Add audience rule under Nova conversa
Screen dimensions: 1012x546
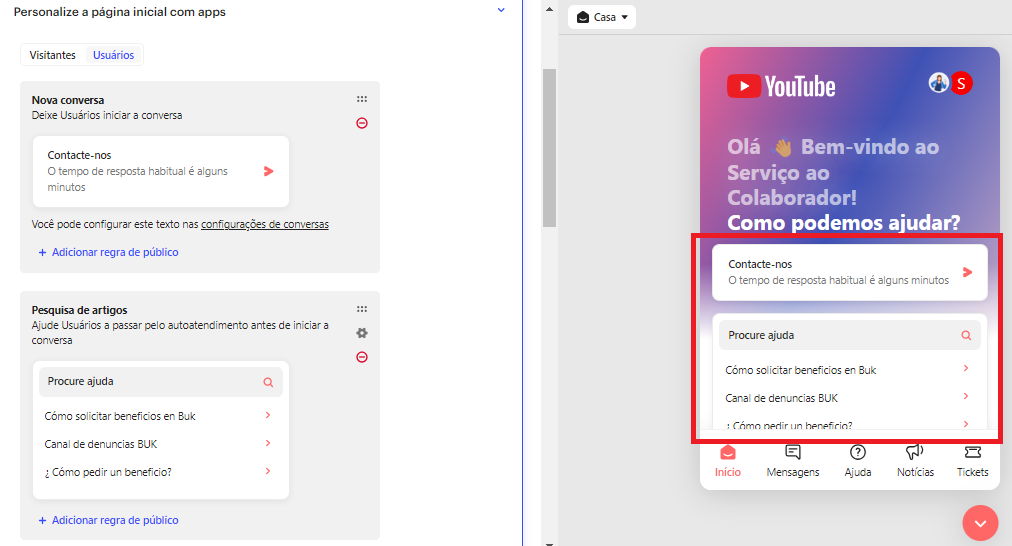click(108, 252)
